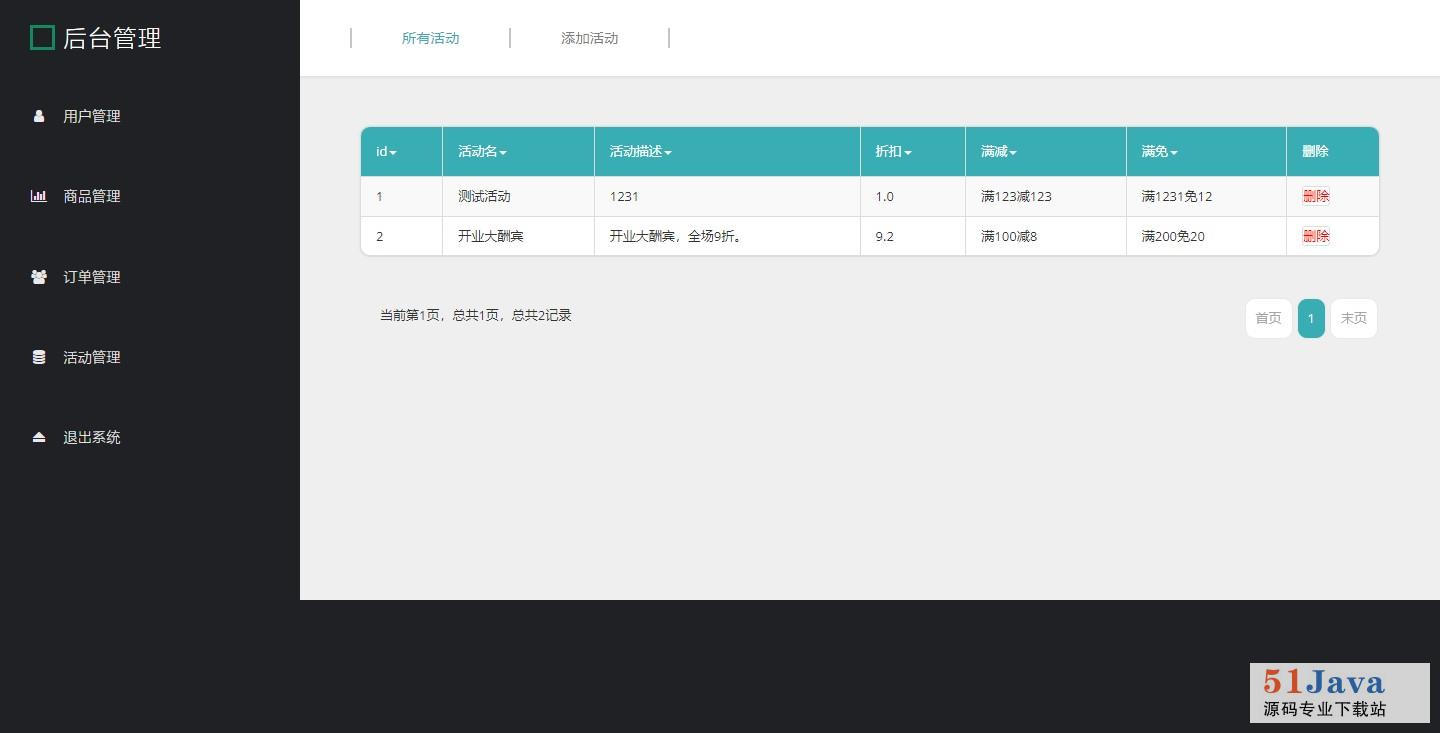Viewport: 1440px width, 733px height.
Task: Open 用户管理 in the sidebar
Action: point(92,116)
